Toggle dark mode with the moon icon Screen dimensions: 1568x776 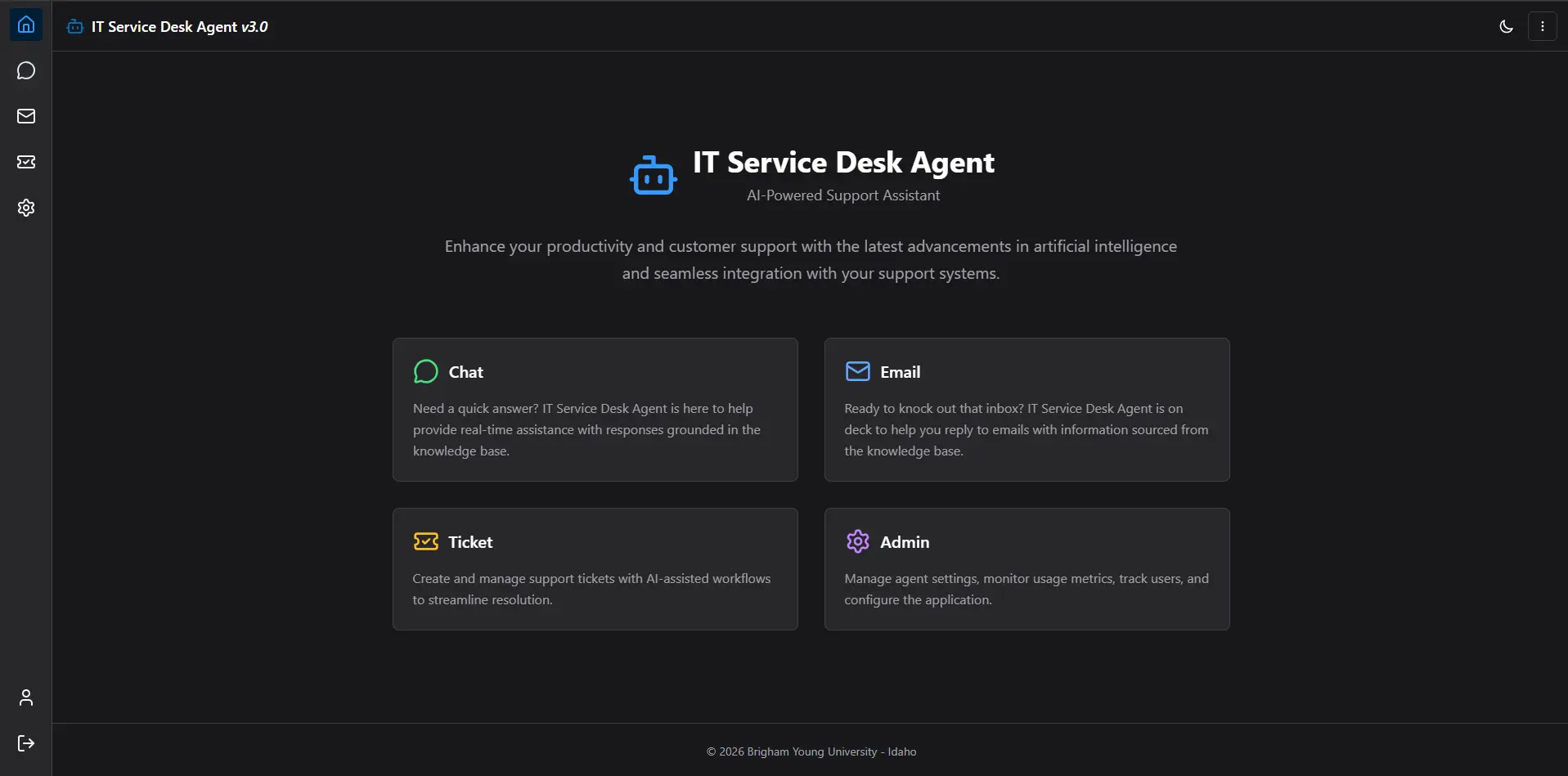[x=1506, y=26]
